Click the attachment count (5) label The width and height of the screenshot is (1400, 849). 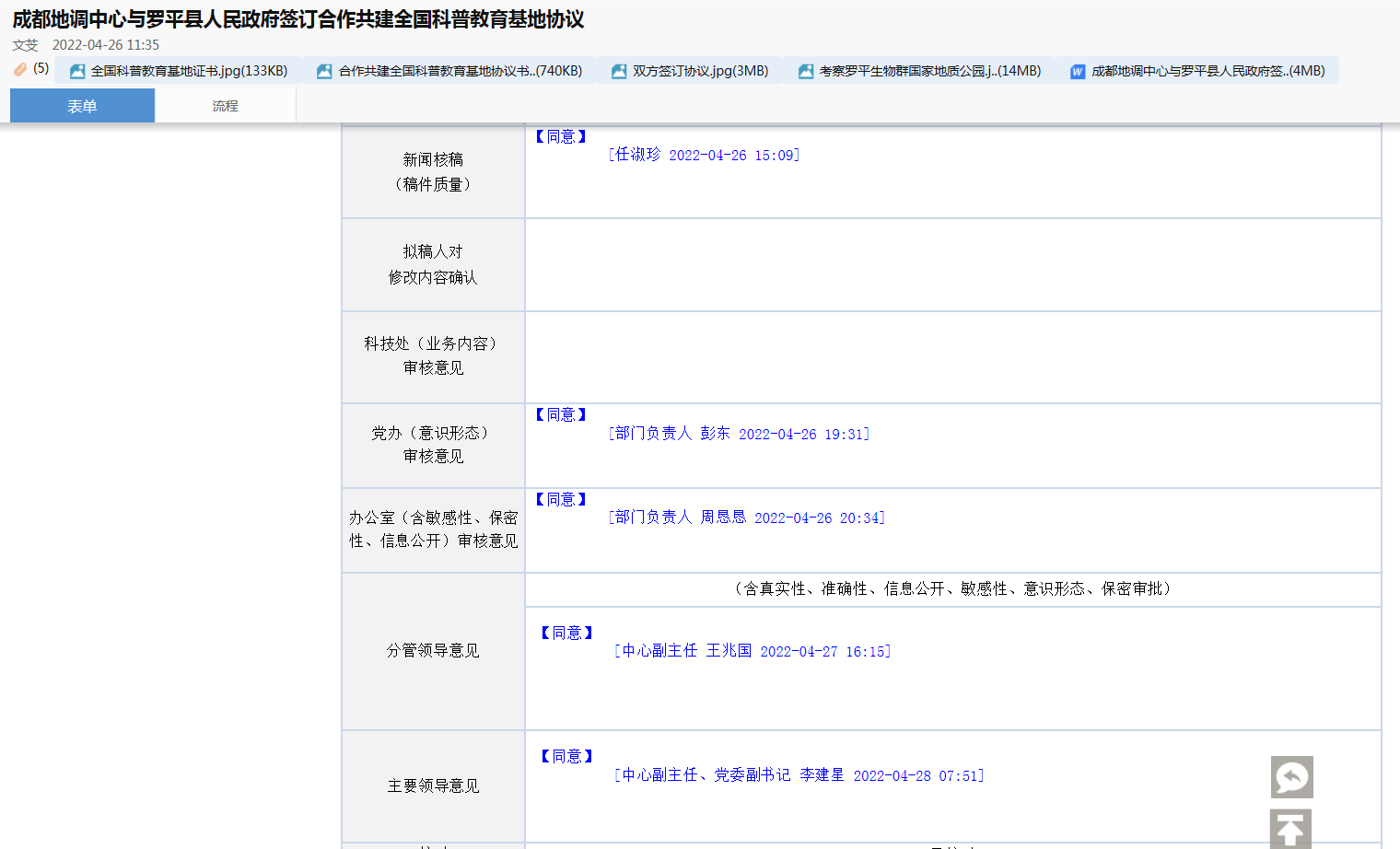41,68
